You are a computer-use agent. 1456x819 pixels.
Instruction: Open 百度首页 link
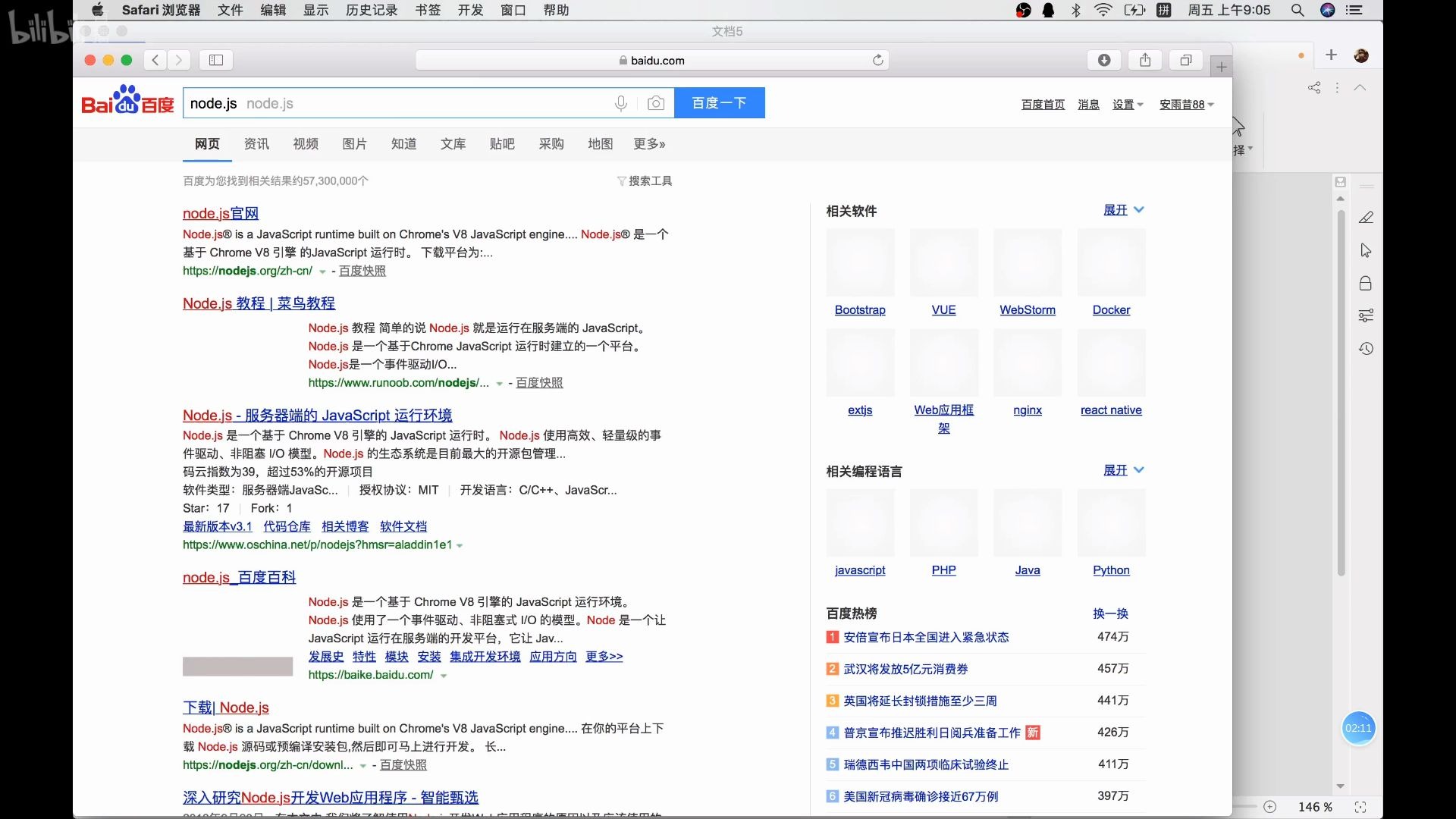point(1043,105)
